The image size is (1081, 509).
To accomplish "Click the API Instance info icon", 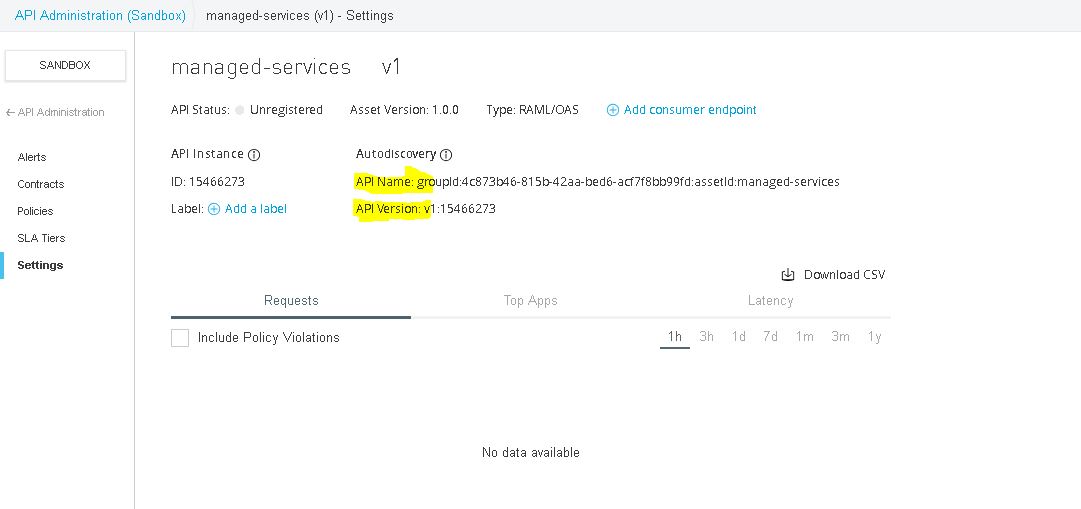I will coord(254,155).
